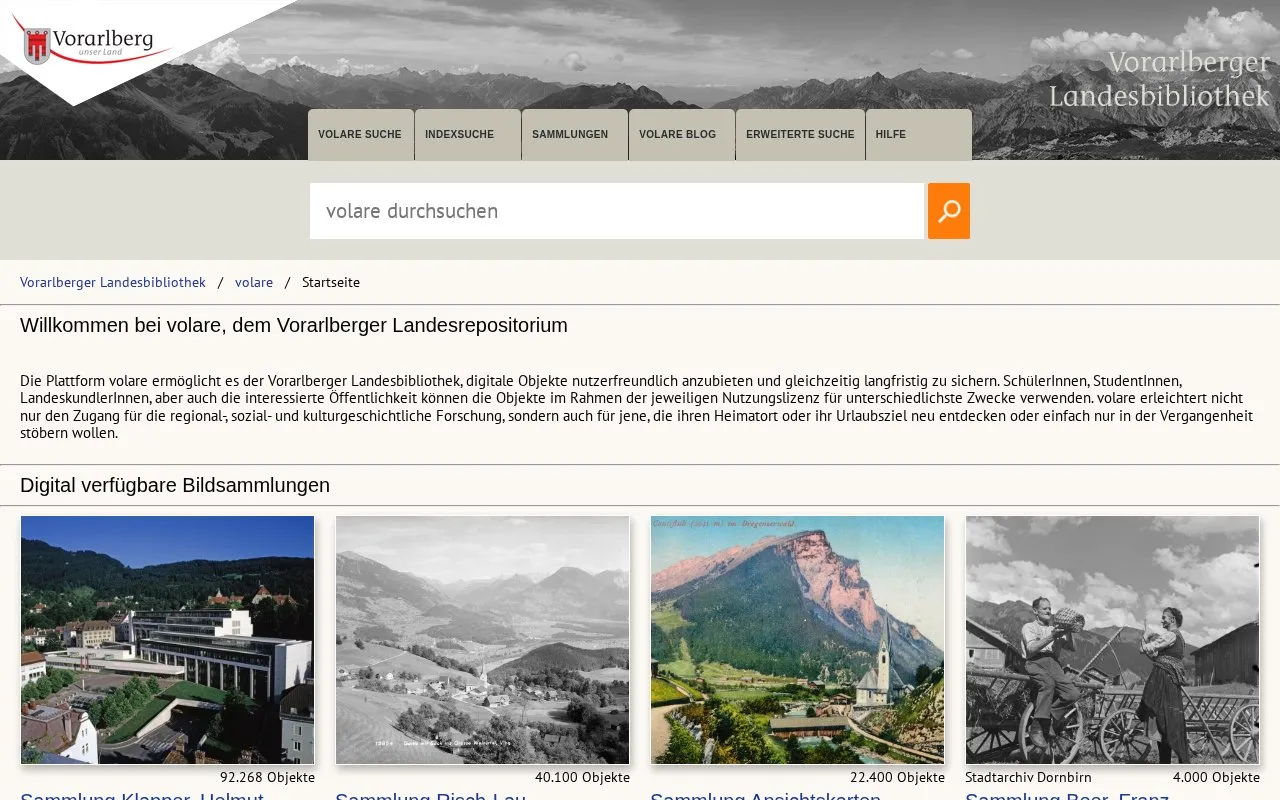This screenshot has width=1280, height=800.
Task: Open the Sammlung Beer, Franz thumbnail
Action: (1112, 640)
